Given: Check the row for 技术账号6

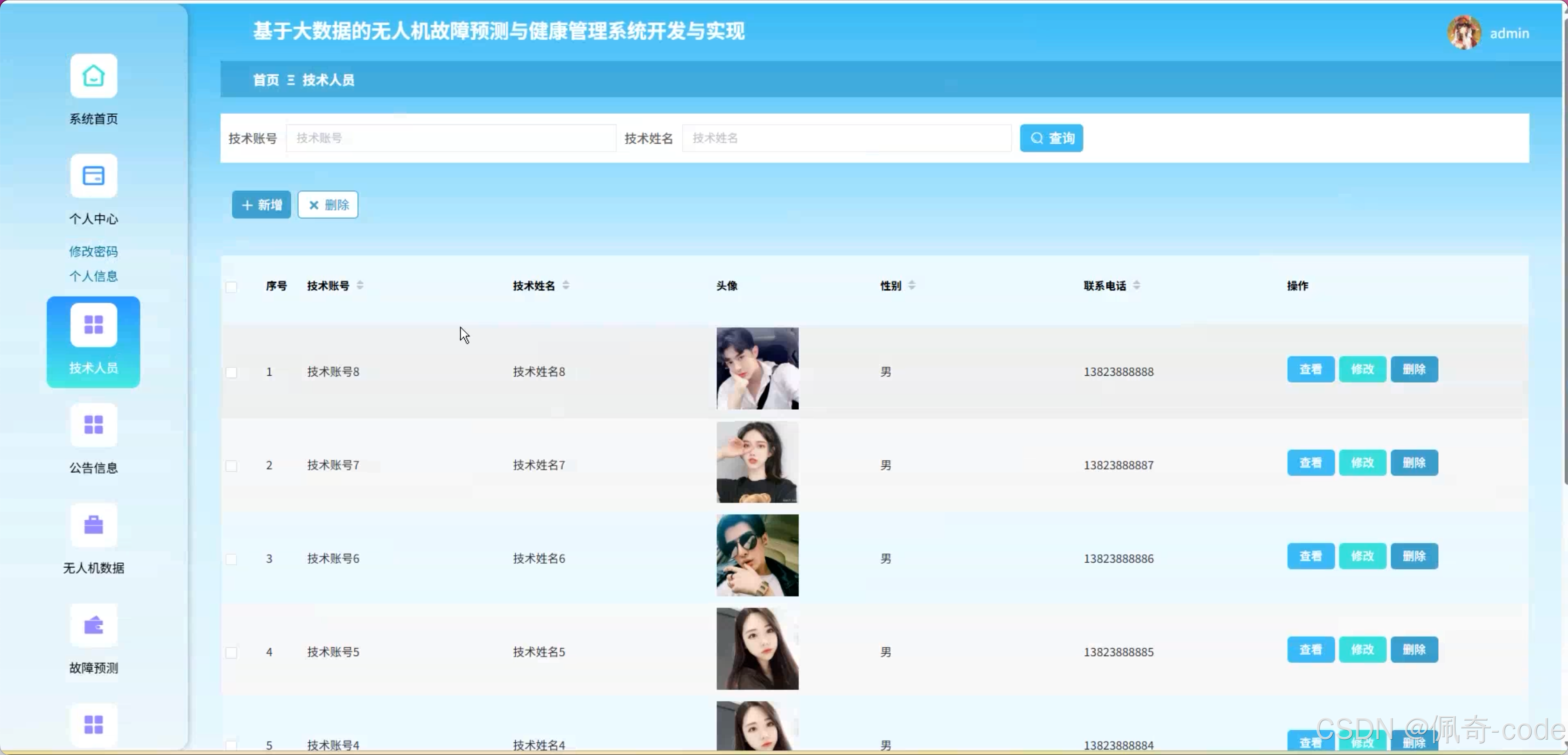Looking at the screenshot, I should coord(231,559).
